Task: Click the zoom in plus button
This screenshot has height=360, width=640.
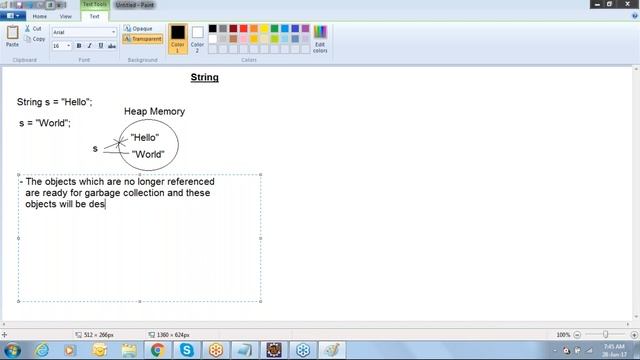Action: coord(634,335)
